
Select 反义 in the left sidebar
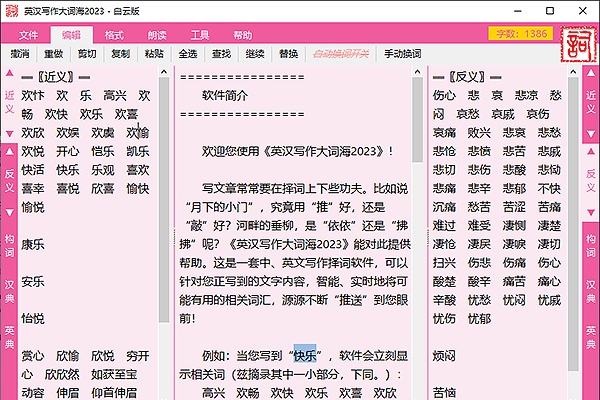coord(10,181)
